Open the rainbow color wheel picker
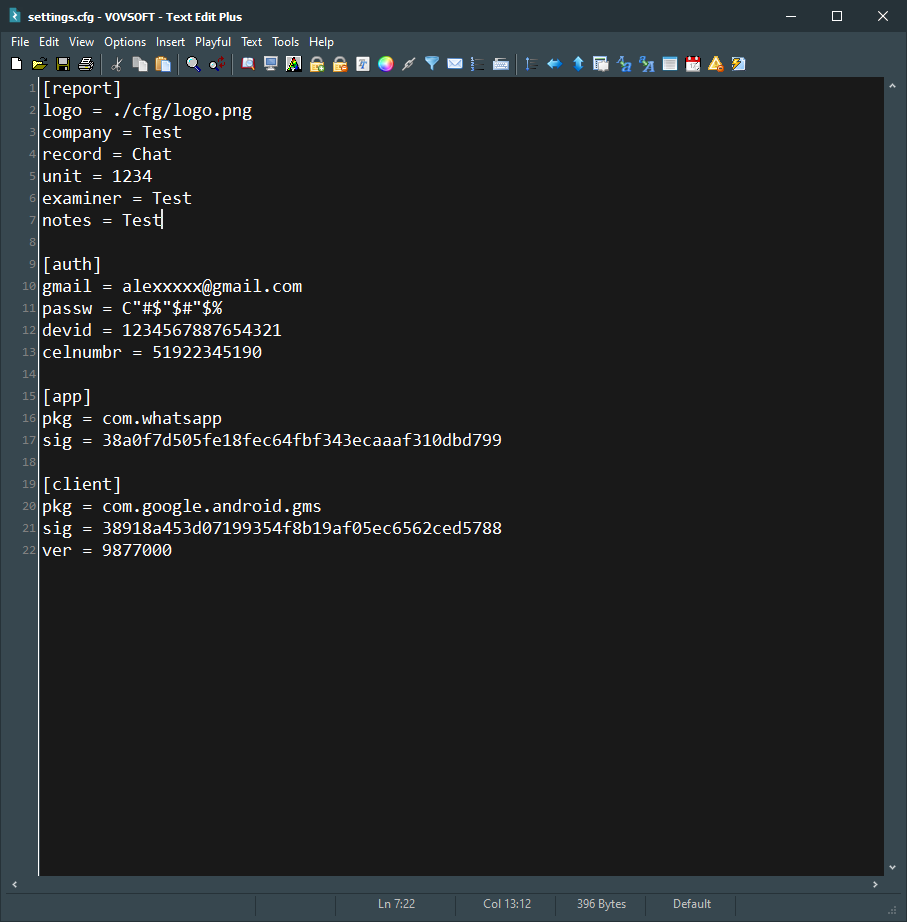This screenshot has width=907, height=922. [x=385, y=64]
